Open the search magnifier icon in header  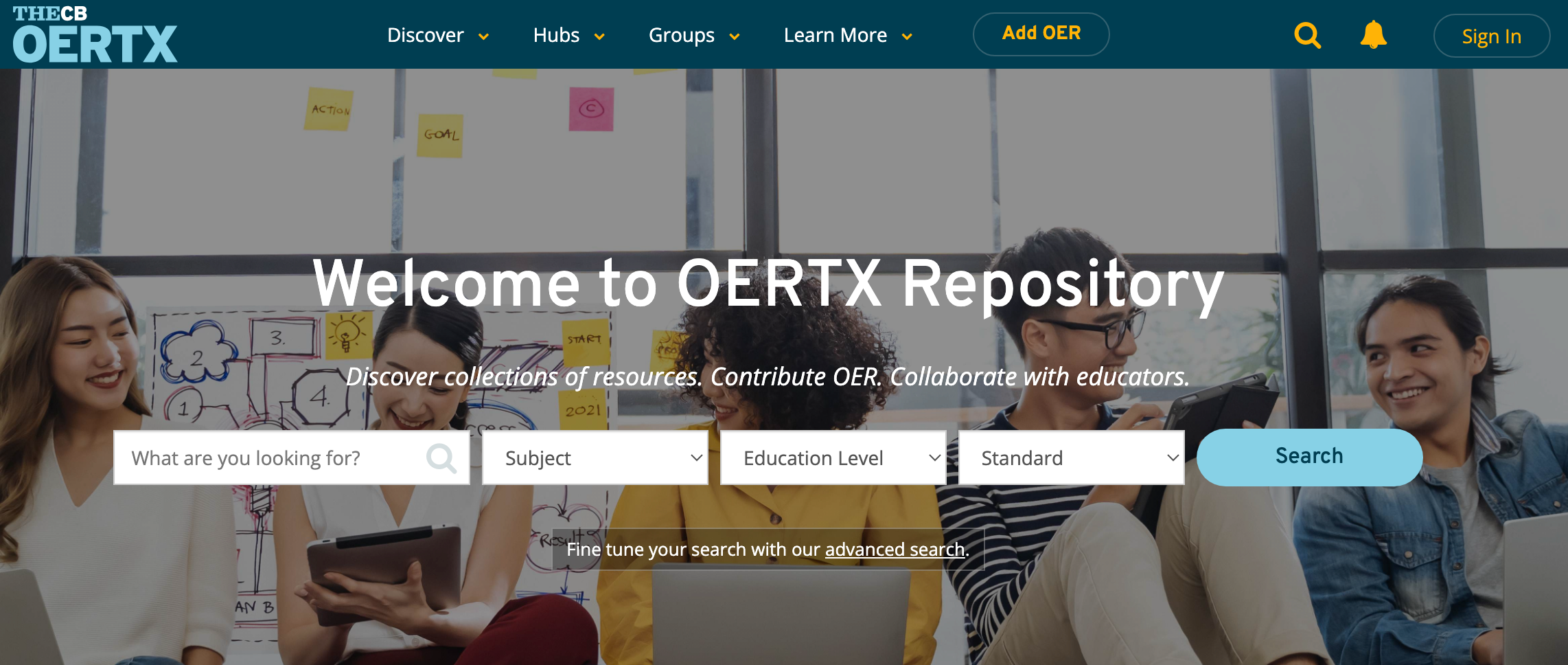(1307, 35)
